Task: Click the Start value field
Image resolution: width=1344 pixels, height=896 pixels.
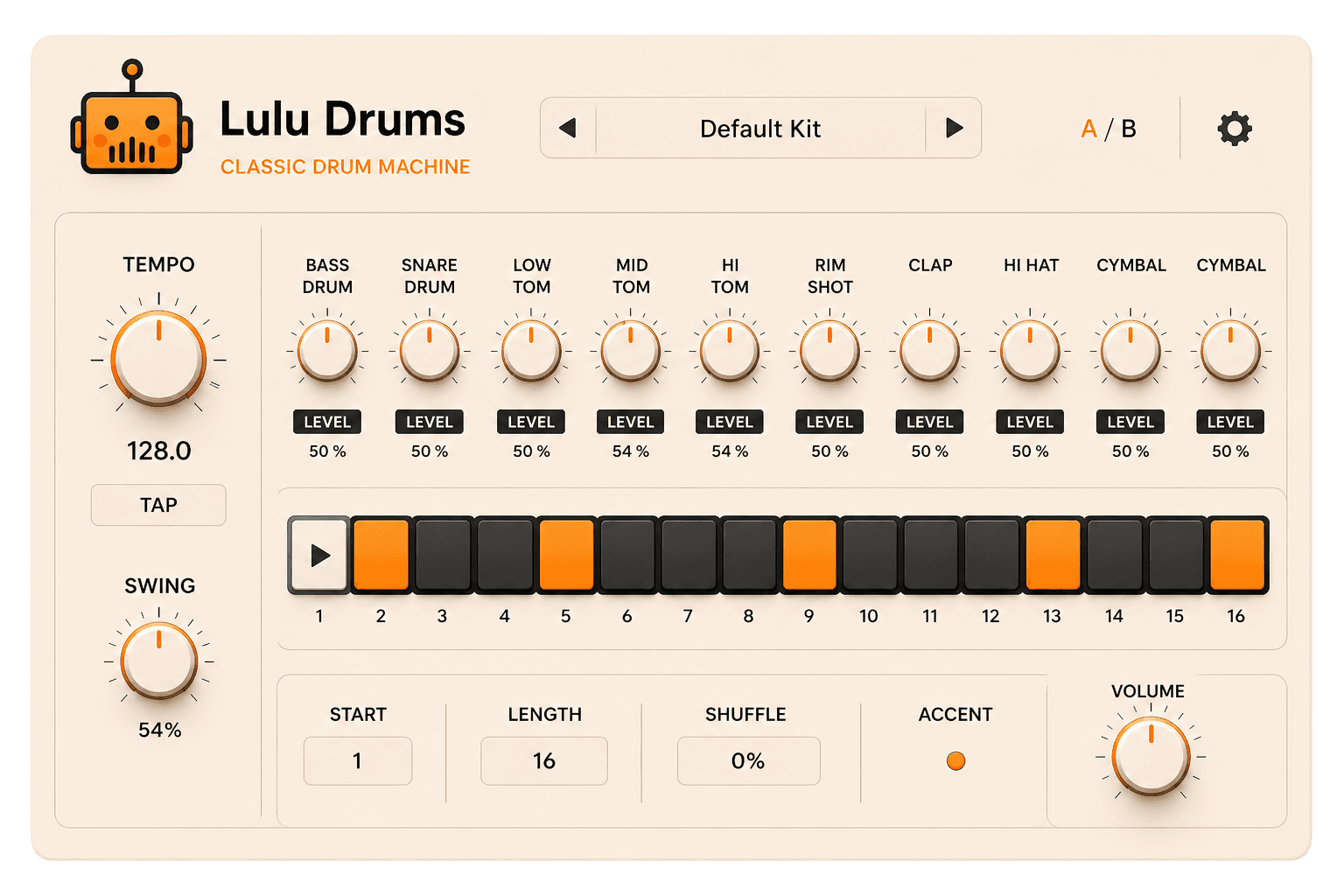Action: click(x=357, y=760)
